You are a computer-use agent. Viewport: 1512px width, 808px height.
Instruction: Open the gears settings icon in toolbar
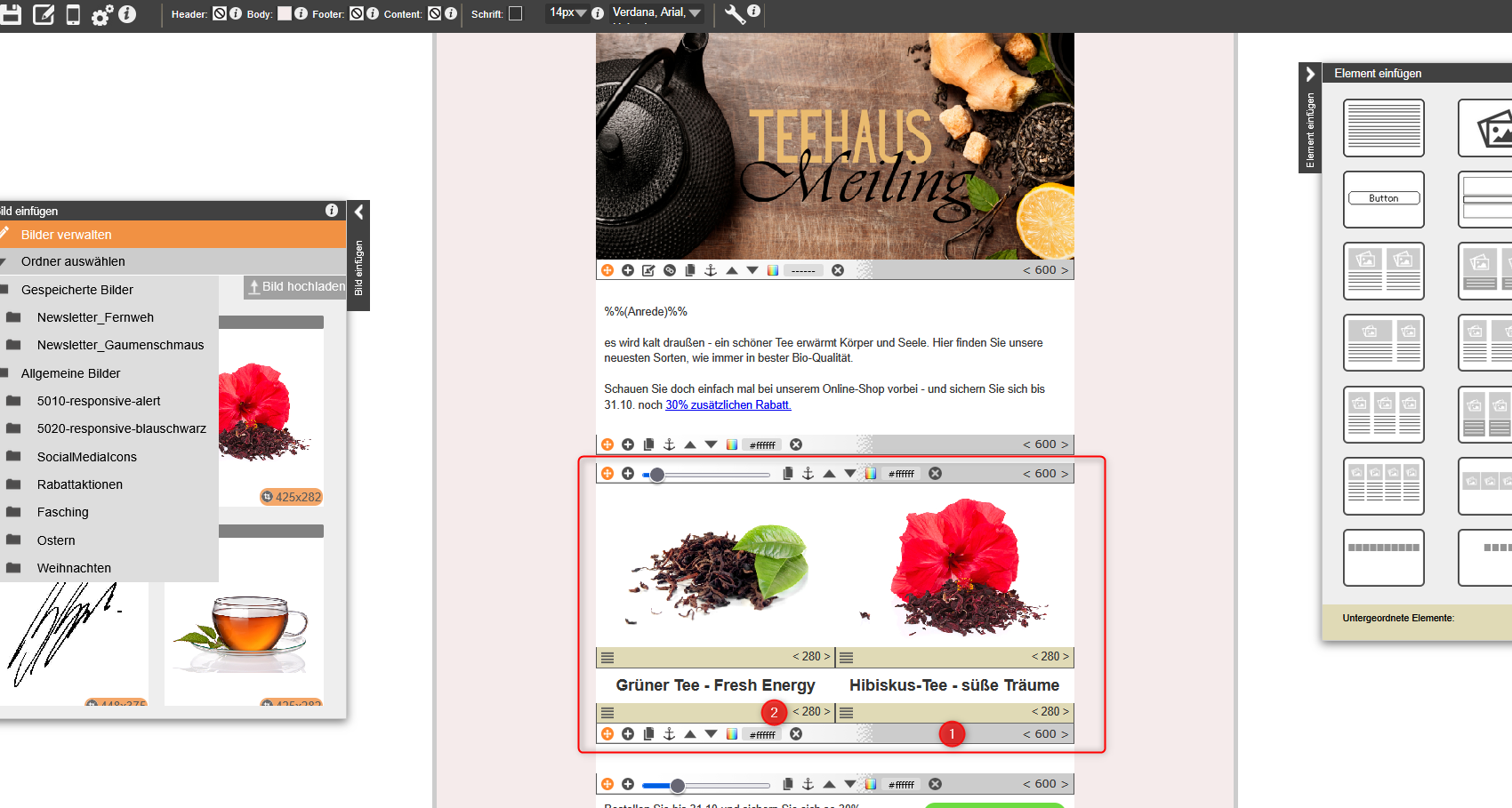tap(102, 15)
